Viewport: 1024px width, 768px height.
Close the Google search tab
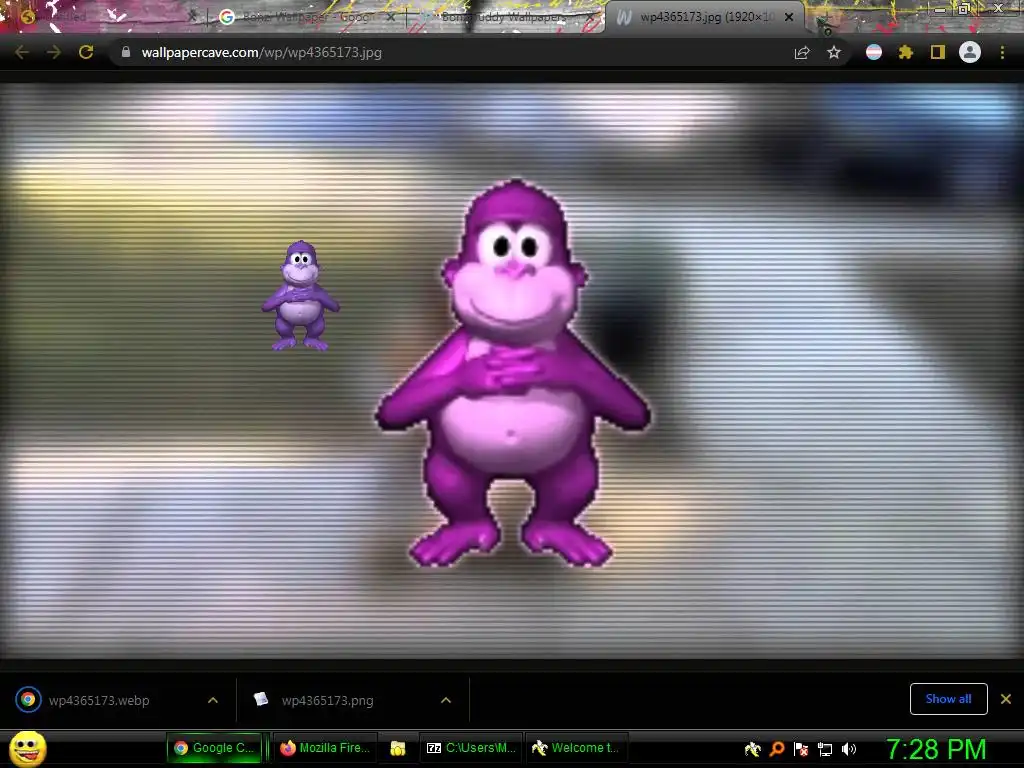[391, 18]
